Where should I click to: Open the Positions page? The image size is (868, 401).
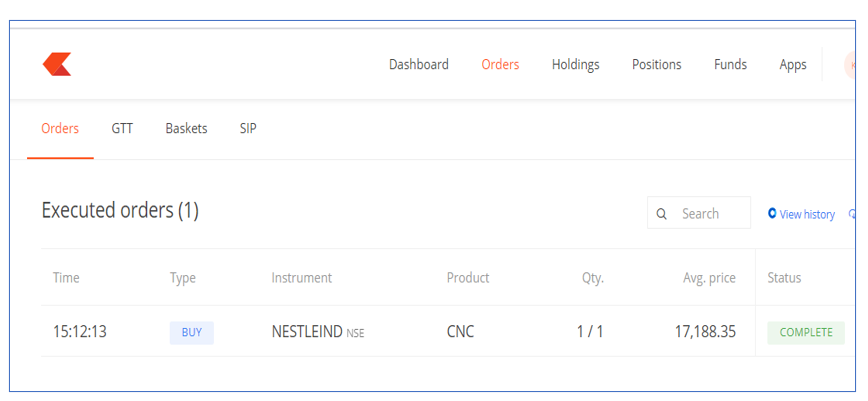point(657,64)
